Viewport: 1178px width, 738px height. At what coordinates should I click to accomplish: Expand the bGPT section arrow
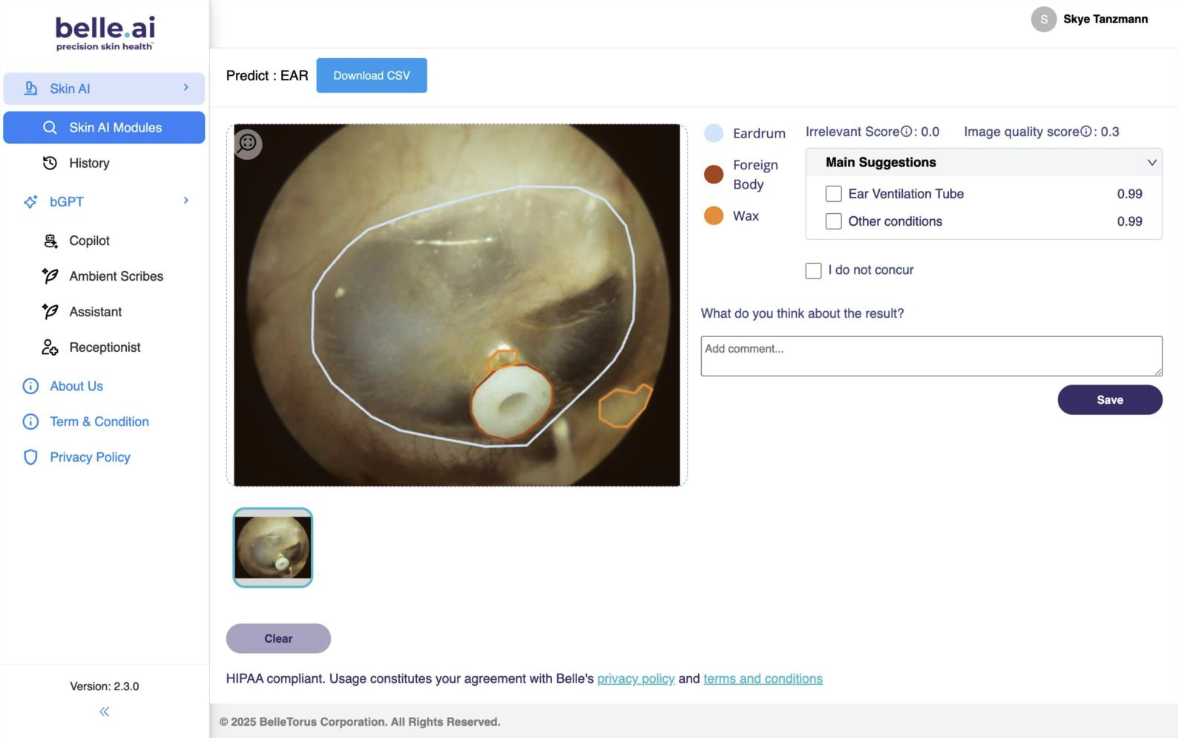pos(186,201)
